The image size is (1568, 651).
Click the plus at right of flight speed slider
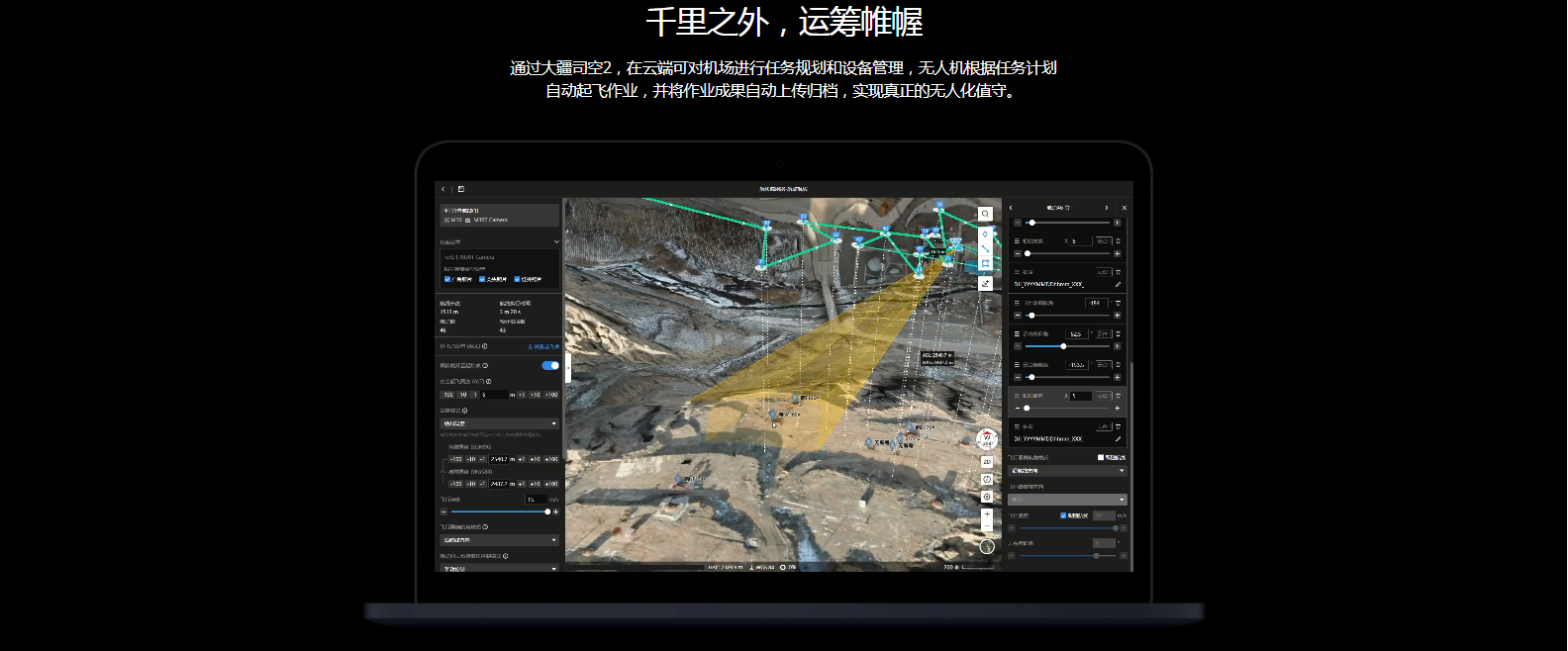click(x=555, y=511)
